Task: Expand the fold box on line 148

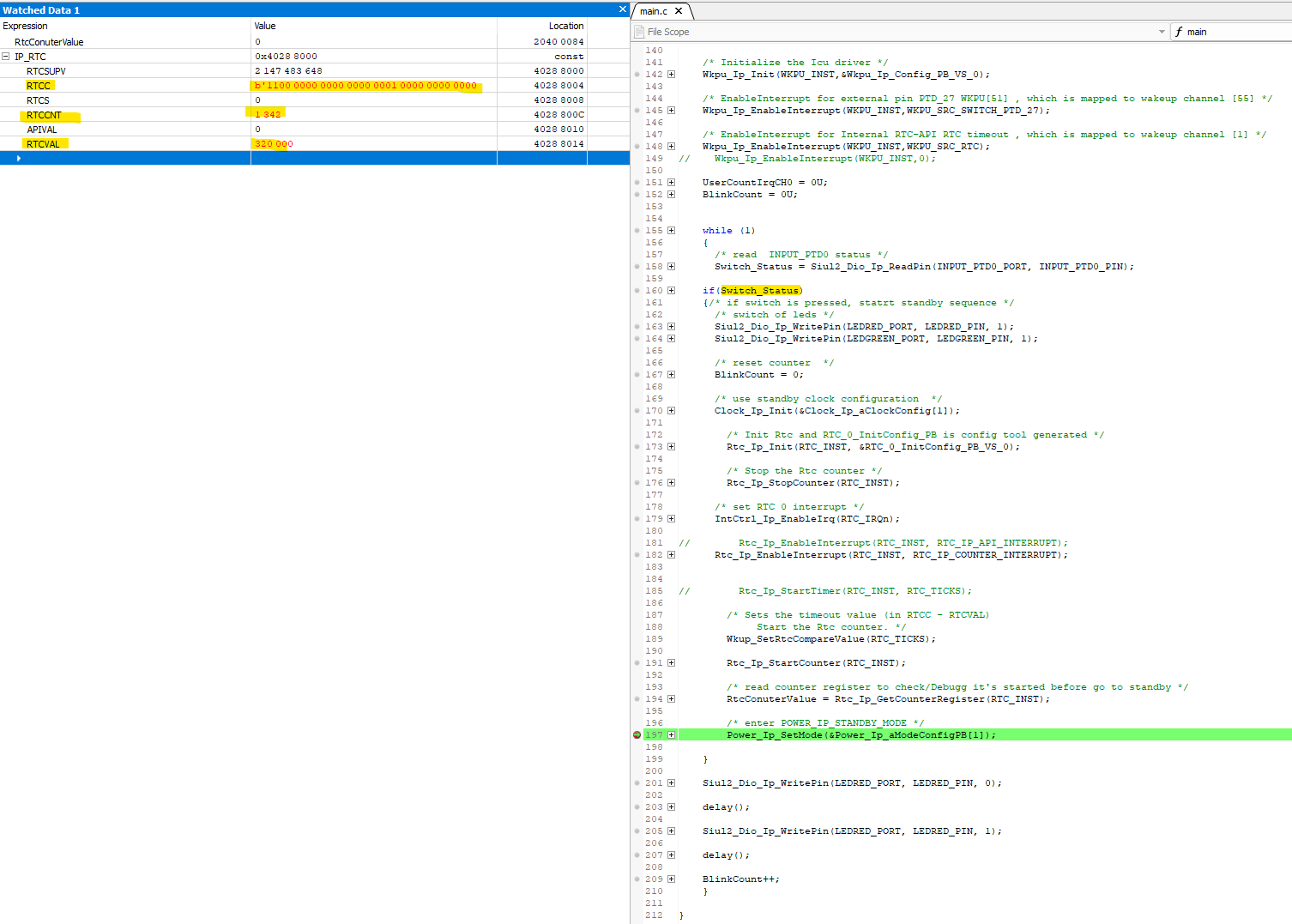Action: click(x=672, y=147)
